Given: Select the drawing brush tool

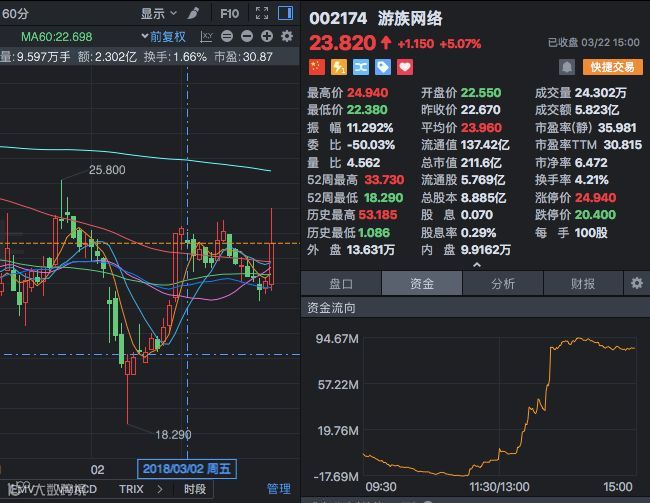Looking at the screenshot, I should tap(193, 14).
